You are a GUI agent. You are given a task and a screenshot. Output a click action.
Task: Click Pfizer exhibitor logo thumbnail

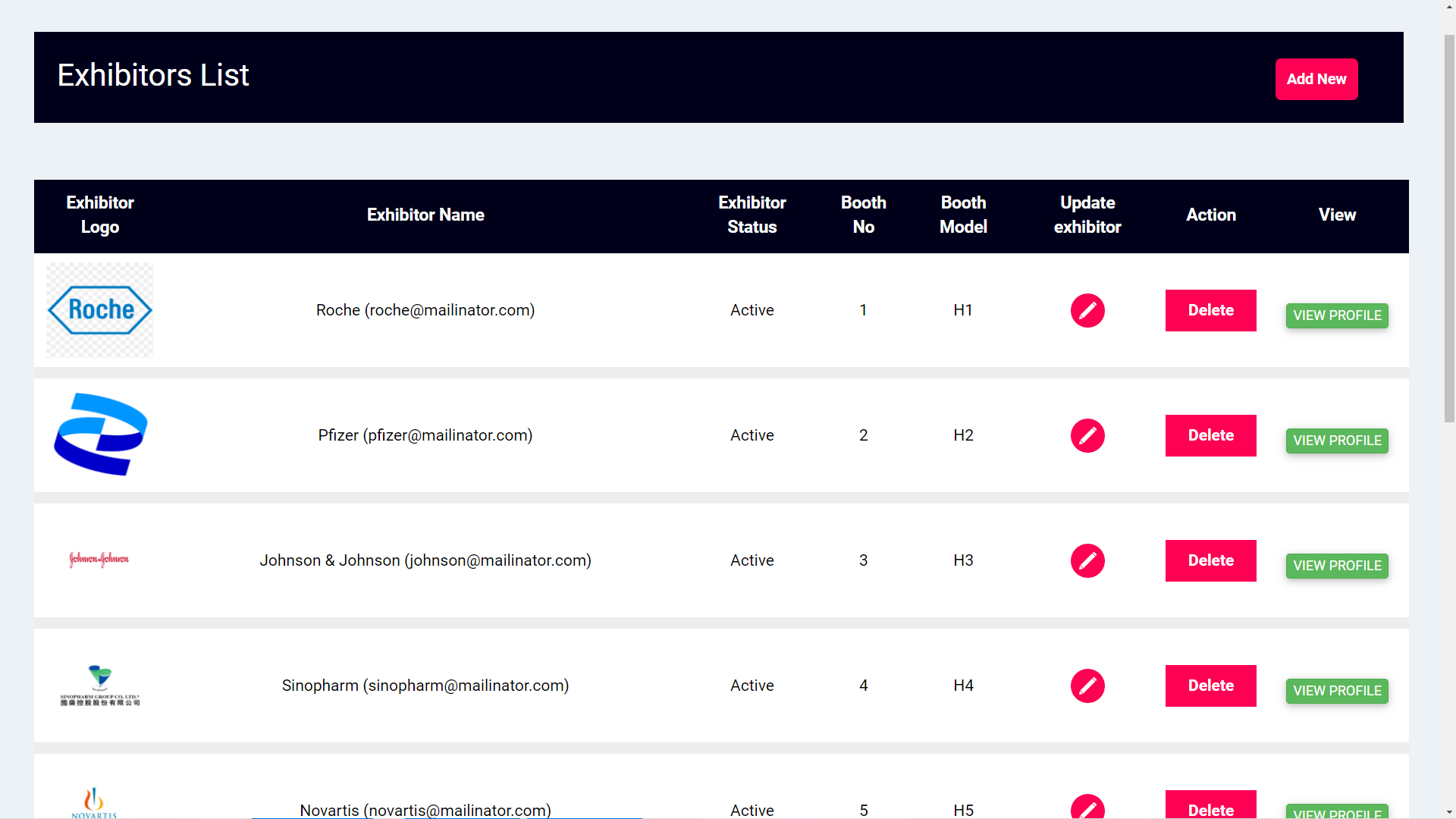[x=100, y=435]
